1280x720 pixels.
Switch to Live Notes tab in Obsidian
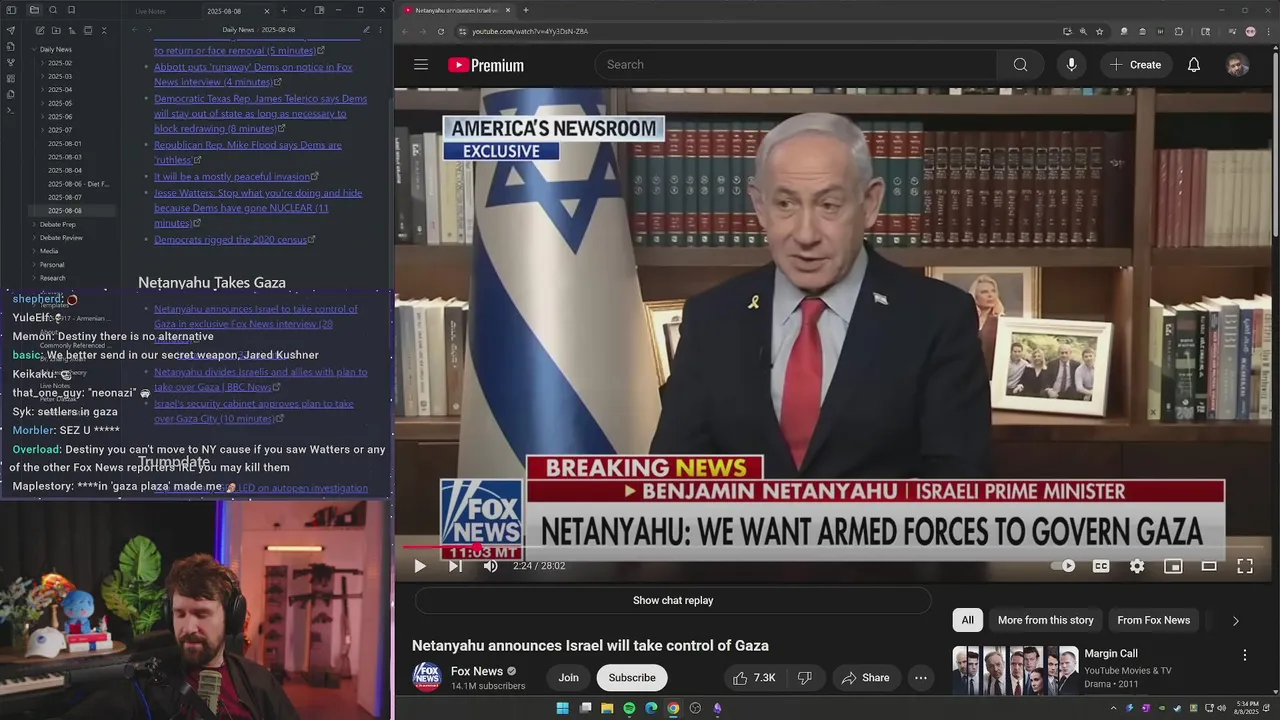point(152,11)
